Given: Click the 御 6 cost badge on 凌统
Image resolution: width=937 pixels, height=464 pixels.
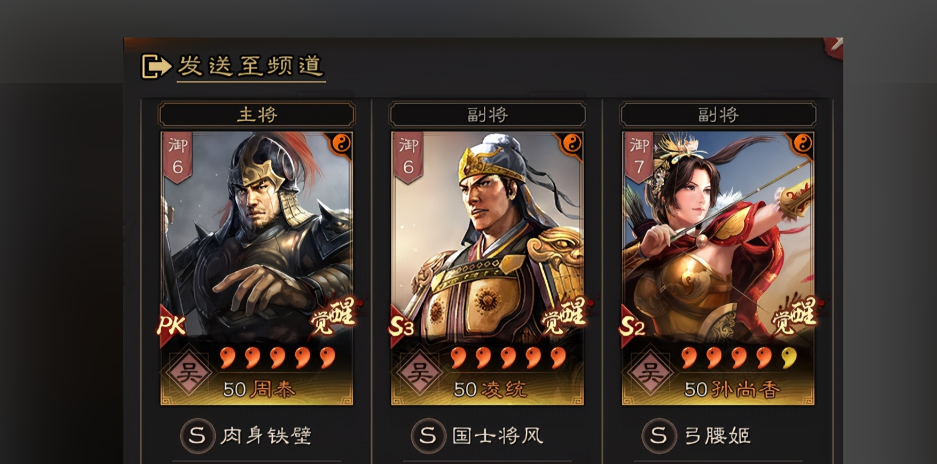Looking at the screenshot, I should coord(408,157).
